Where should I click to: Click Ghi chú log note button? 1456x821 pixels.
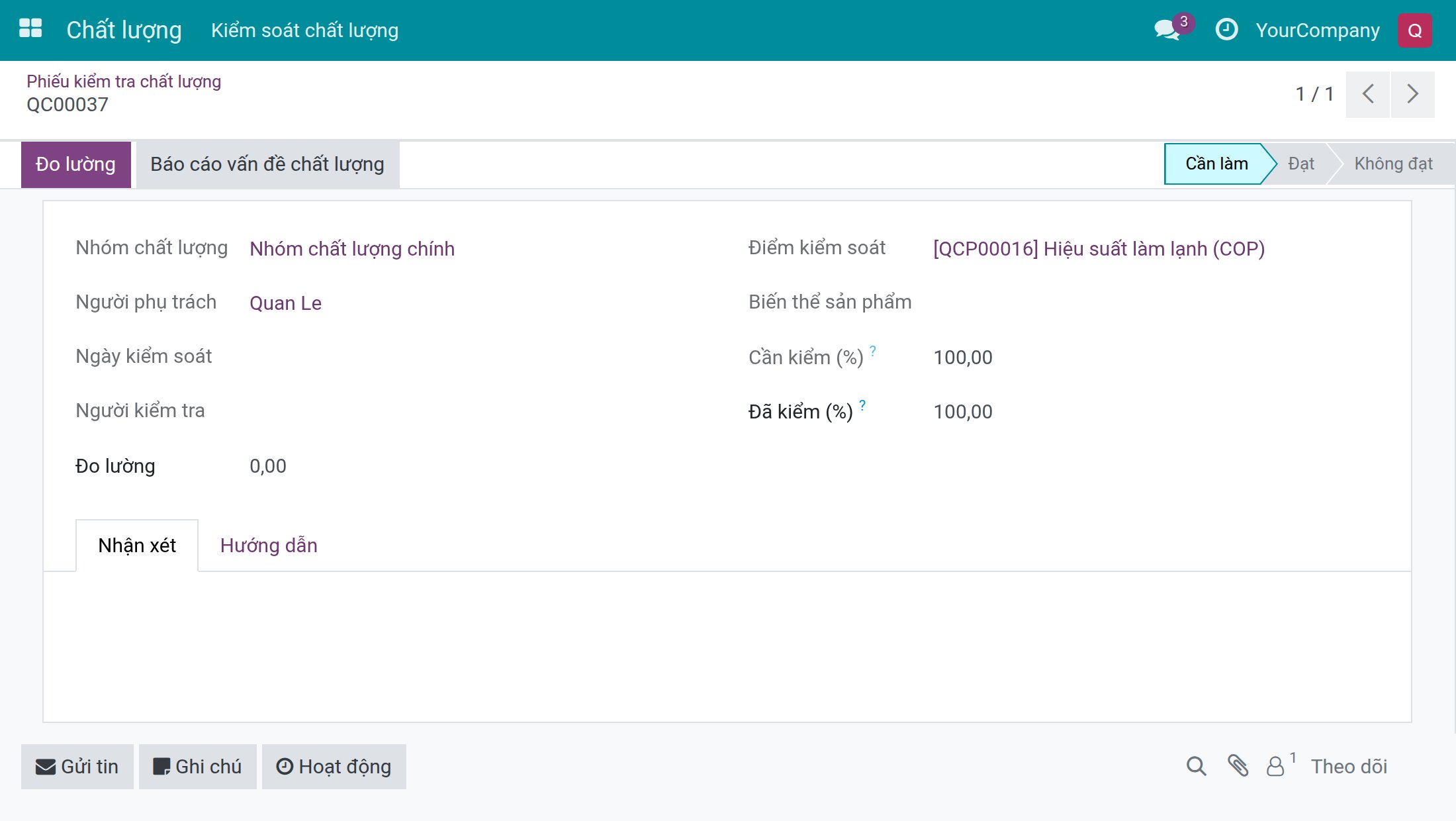coord(197,767)
